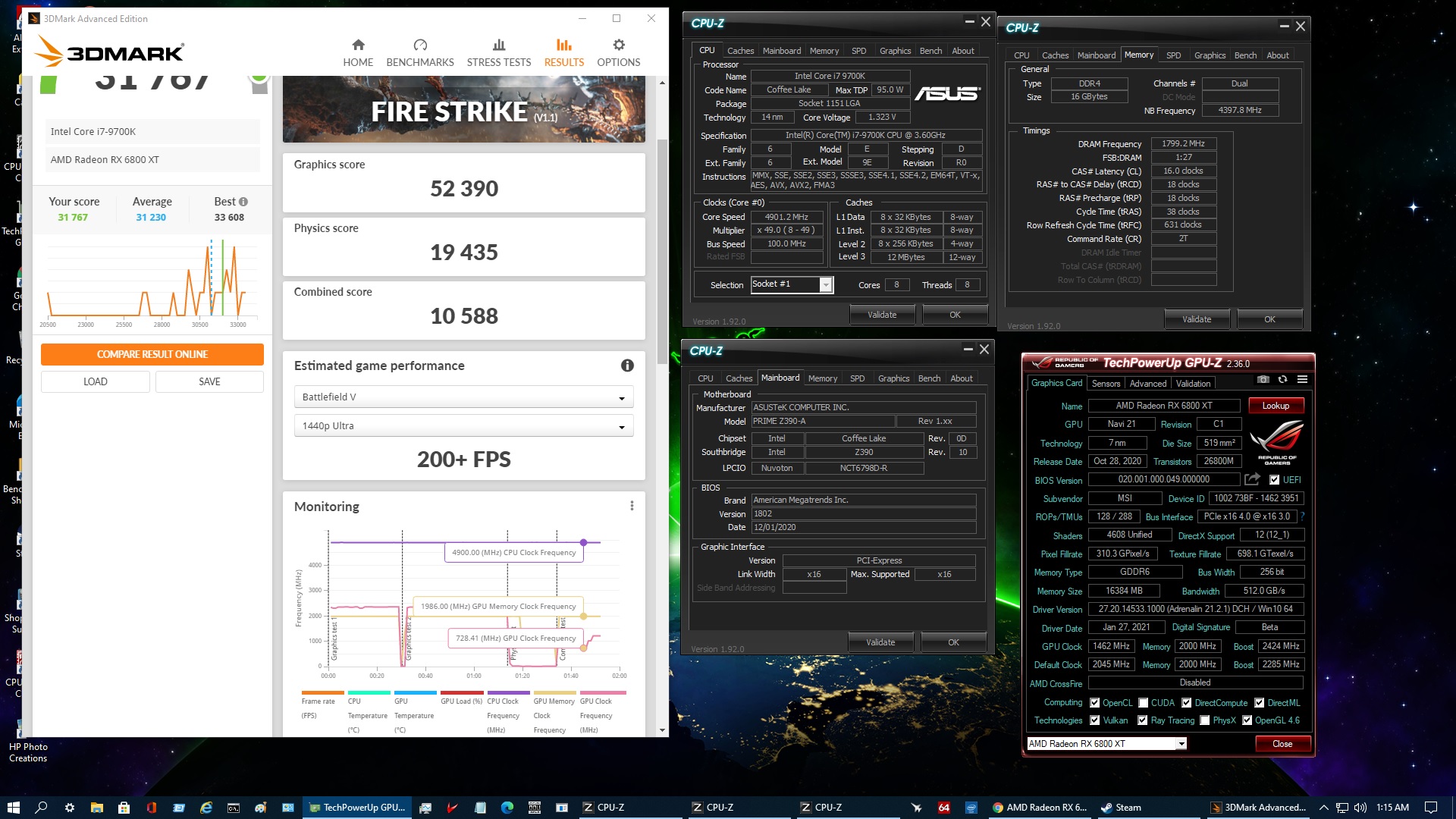Toggle the OpenGL 4.6 checkbox
1456x819 pixels.
(1247, 720)
